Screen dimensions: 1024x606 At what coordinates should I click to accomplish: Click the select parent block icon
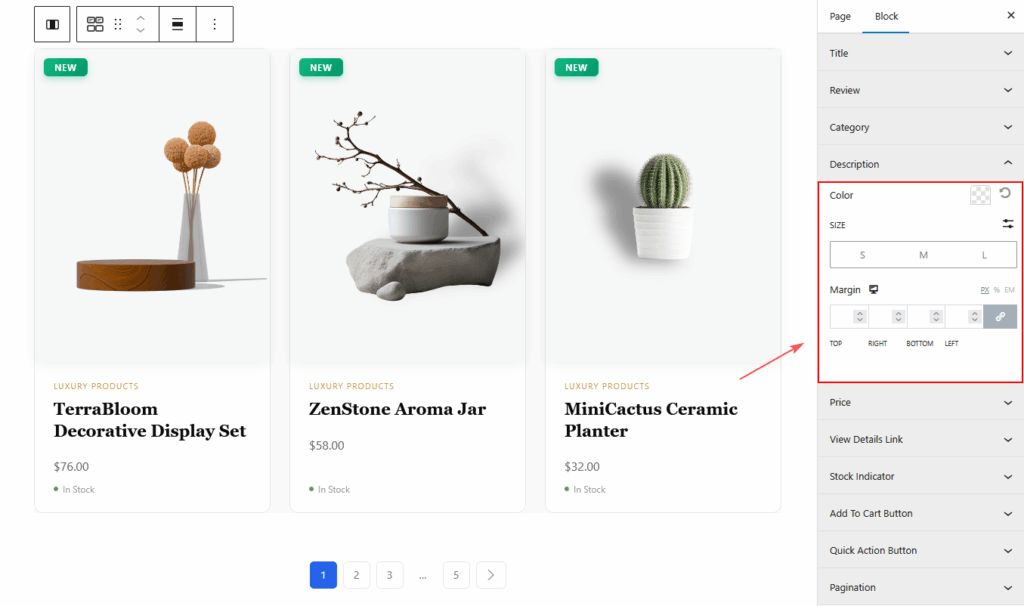click(x=52, y=24)
